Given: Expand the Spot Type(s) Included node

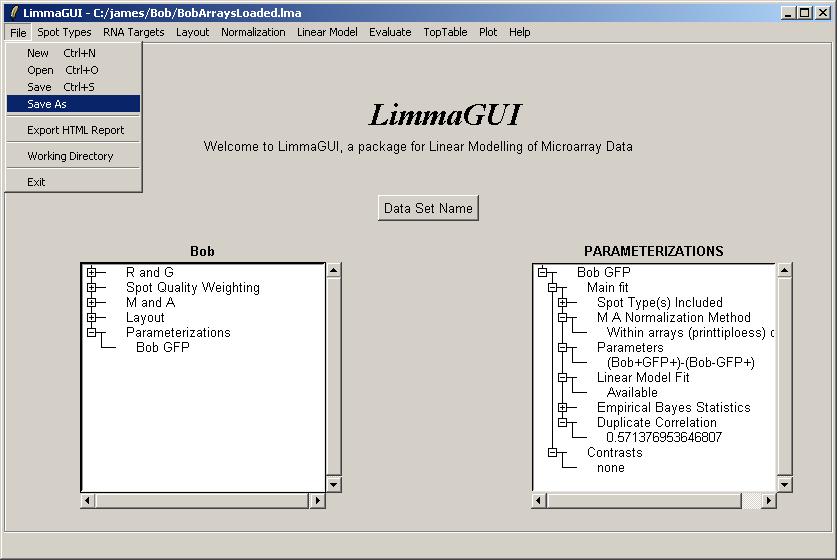Looking at the screenshot, I should pyautogui.click(x=562, y=302).
